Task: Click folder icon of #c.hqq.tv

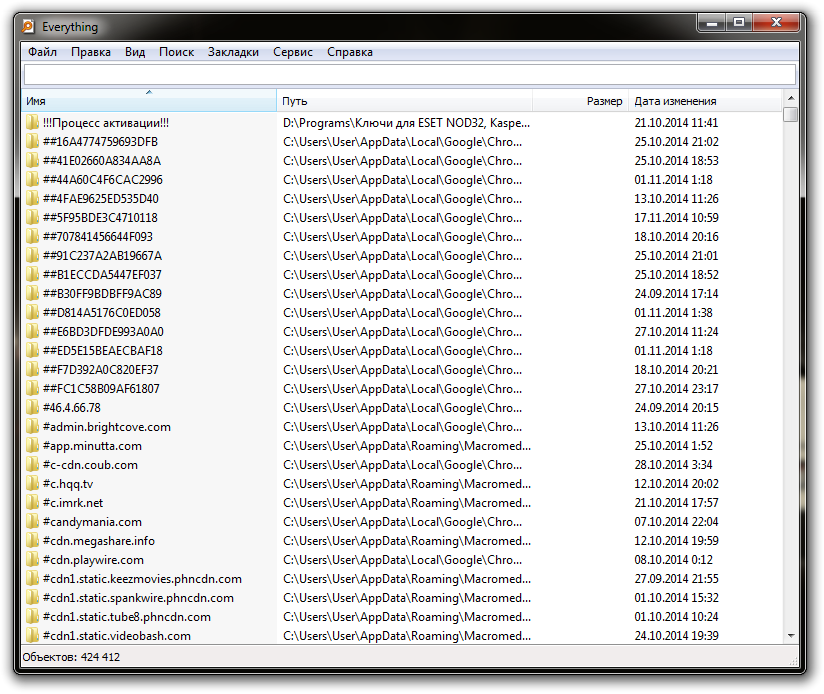Action: click(33, 484)
